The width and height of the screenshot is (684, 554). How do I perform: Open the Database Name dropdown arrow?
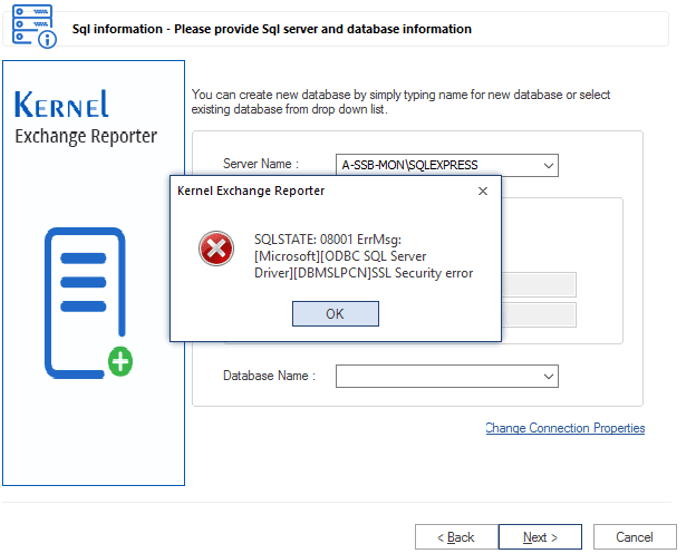coord(548,376)
